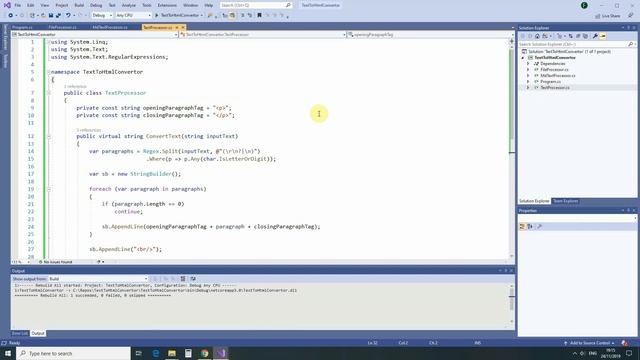Image resolution: width=640 pixels, height=360 pixels.
Task: Select TextProcessor.cs in Solution Explorer
Action: pos(555,87)
